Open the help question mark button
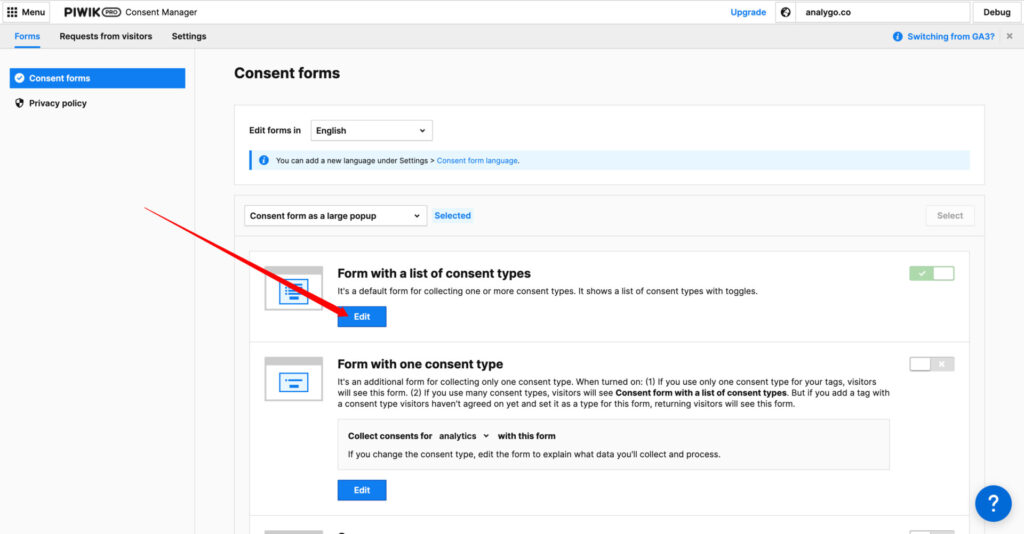The width and height of the screenshot is (1024, 534). point(993,503)
